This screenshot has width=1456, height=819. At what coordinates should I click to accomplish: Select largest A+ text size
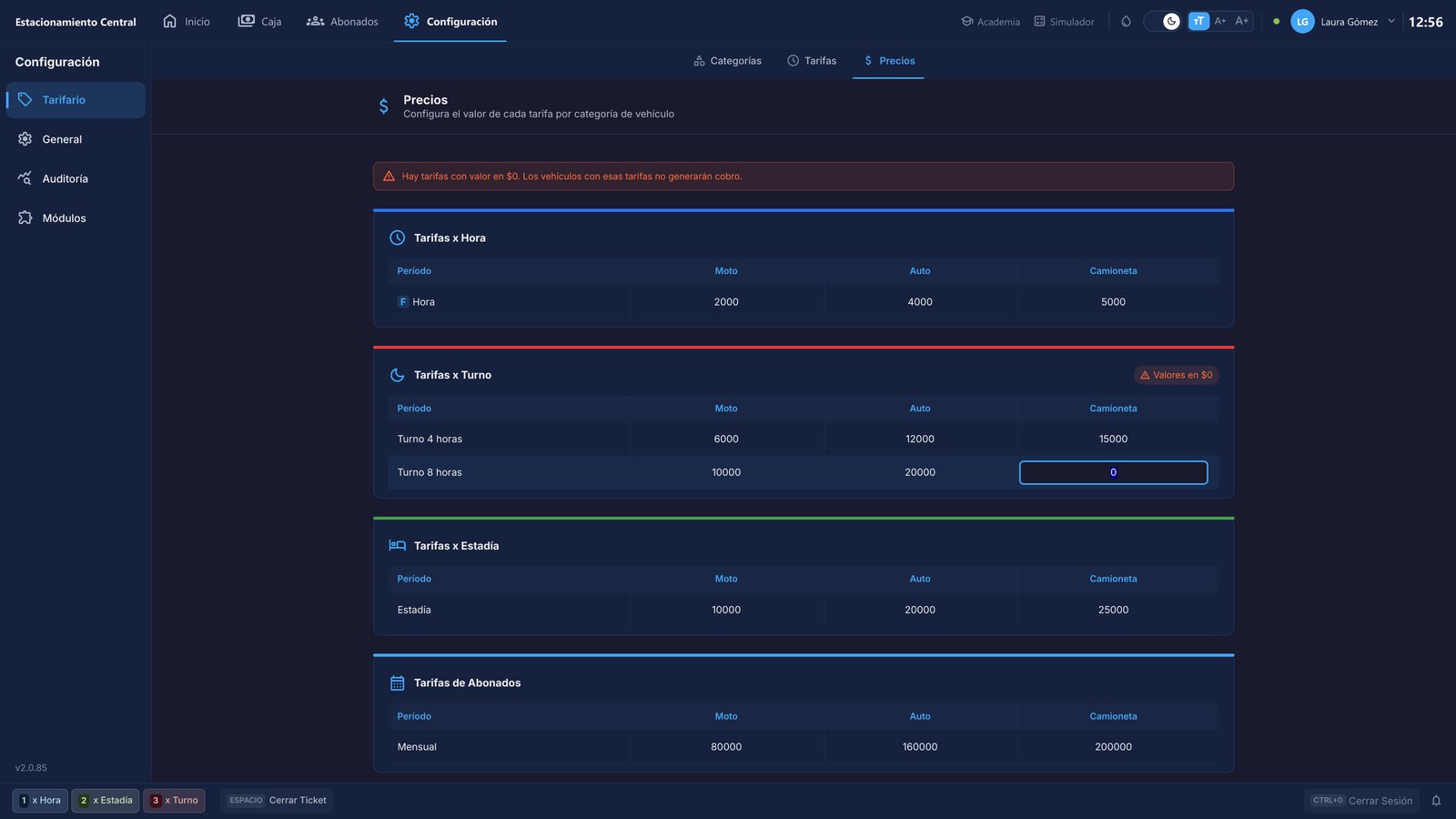tap(1242, 21)
